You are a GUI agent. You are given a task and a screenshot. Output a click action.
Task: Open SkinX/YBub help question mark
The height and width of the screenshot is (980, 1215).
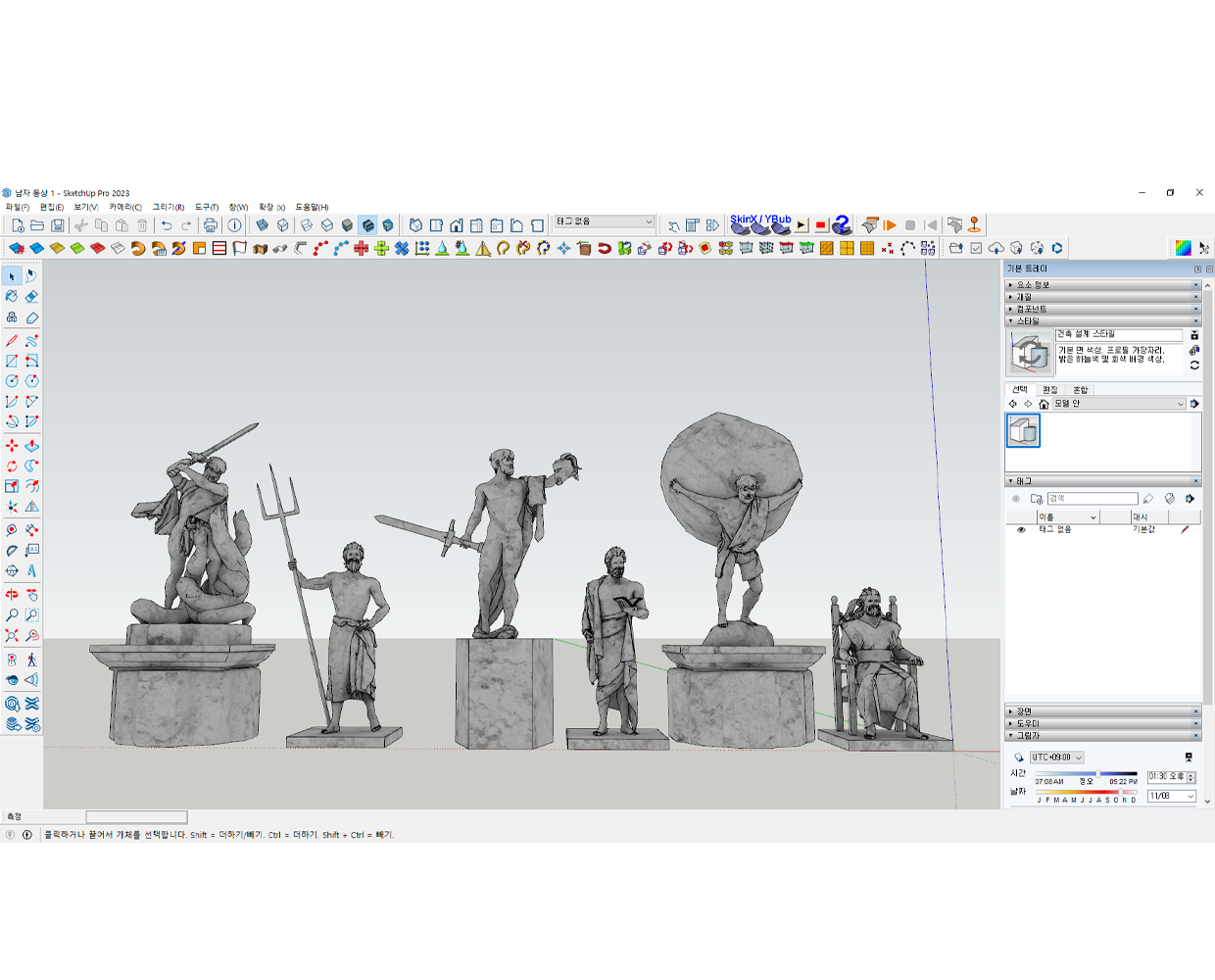tap(841, 225)
